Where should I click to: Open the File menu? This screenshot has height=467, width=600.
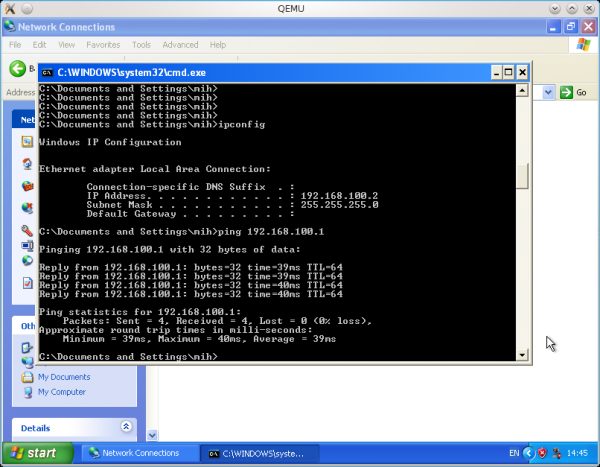[15, 45]
